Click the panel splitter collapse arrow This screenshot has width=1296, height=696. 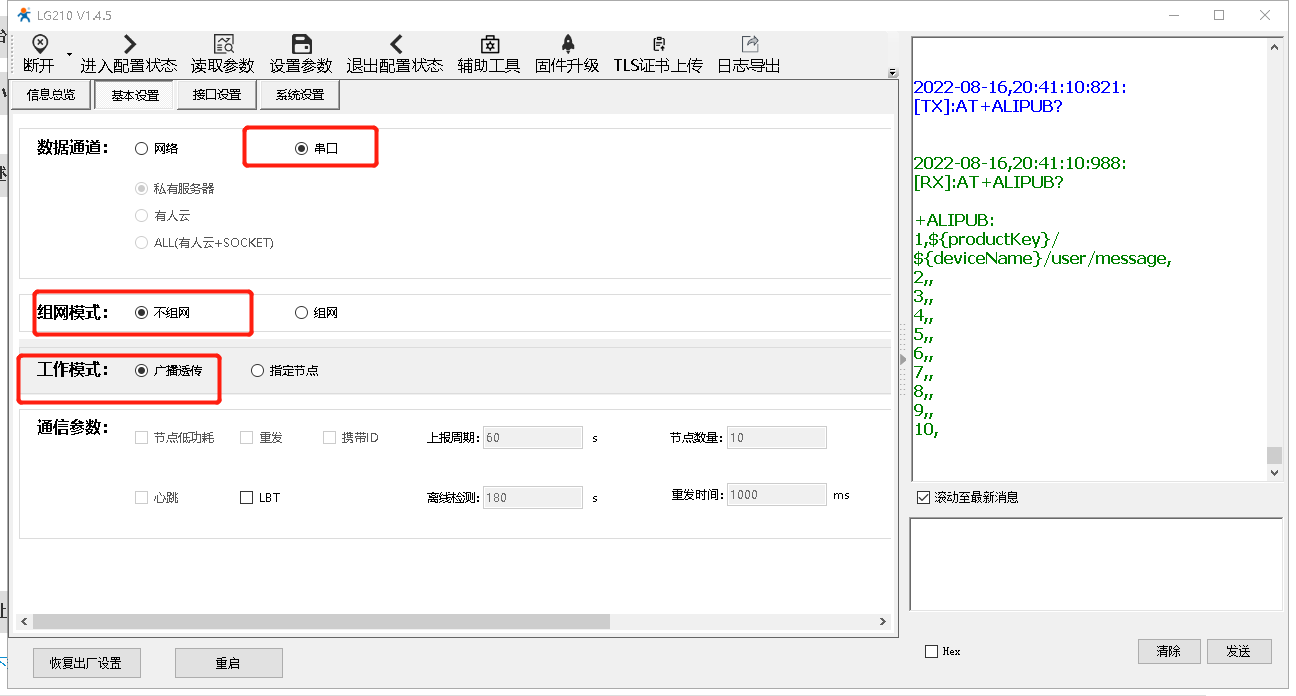pyautogui.click(x=902, y=358)
